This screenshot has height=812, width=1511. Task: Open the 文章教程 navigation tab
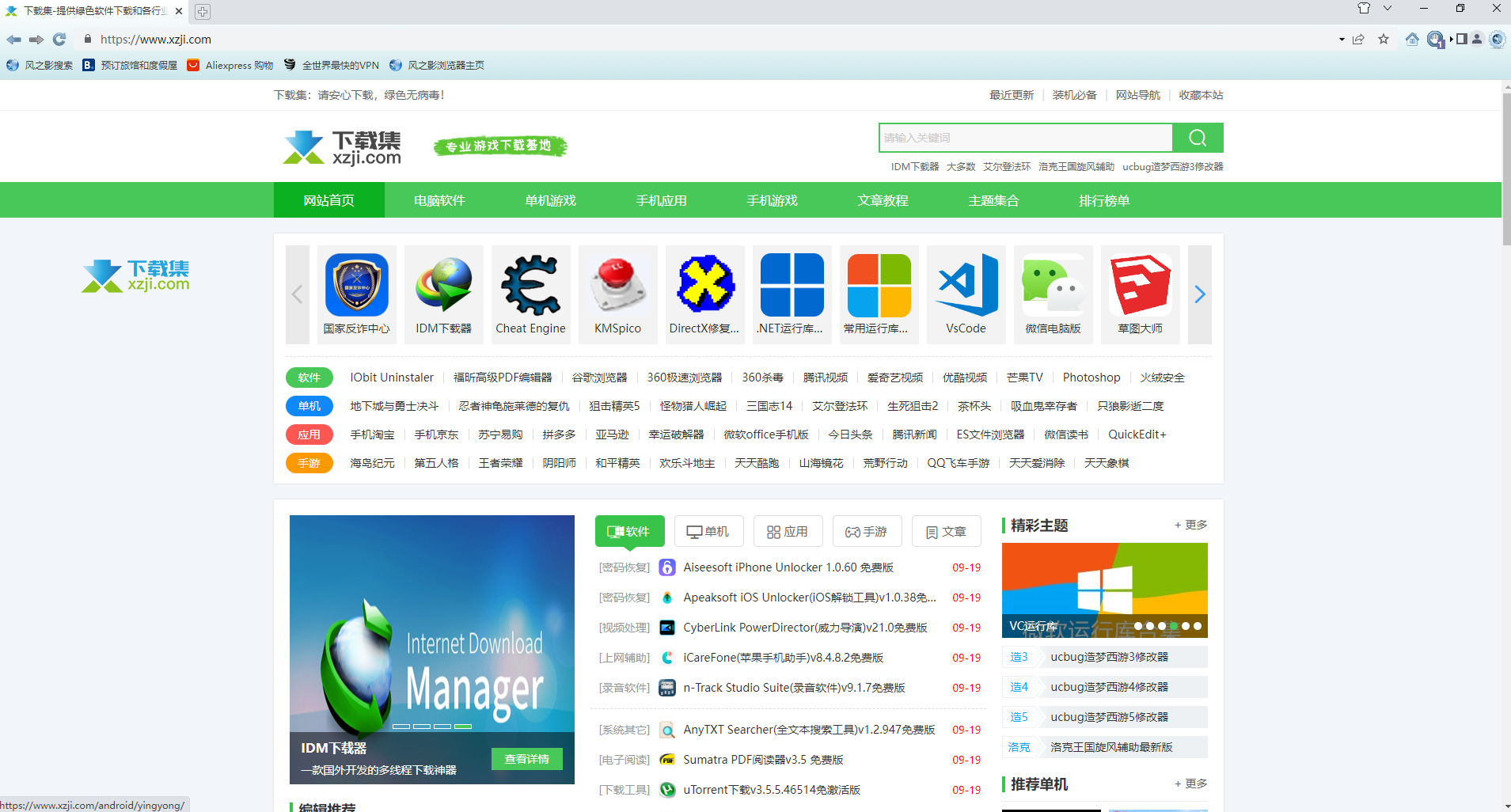click(883, 200)
